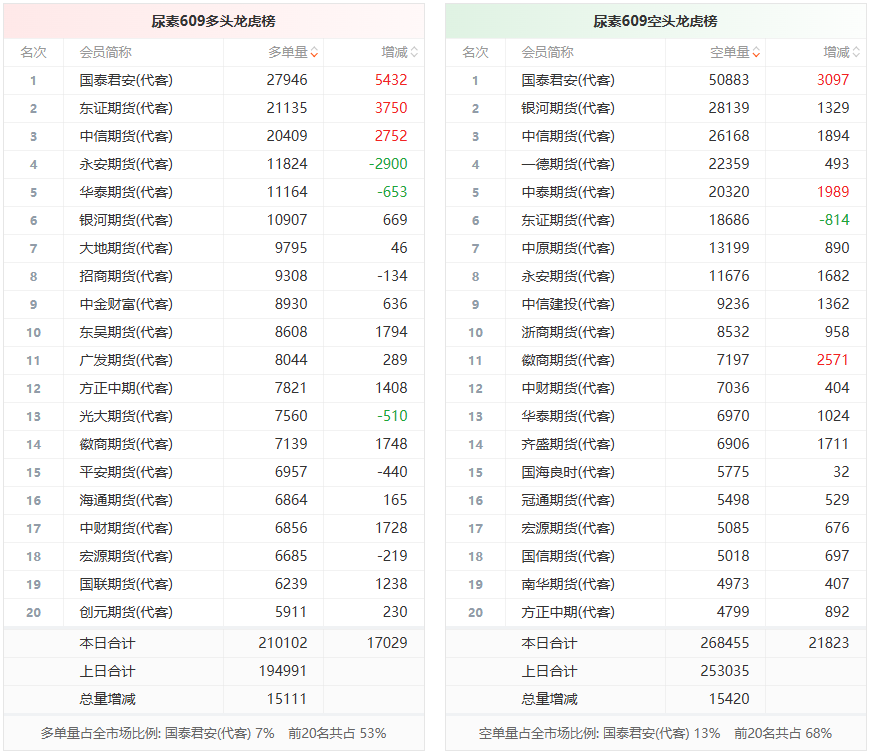This screenshot has height=755, width=869.
Task: Sort long table by 增减 sort arrows
Action: 414,53
